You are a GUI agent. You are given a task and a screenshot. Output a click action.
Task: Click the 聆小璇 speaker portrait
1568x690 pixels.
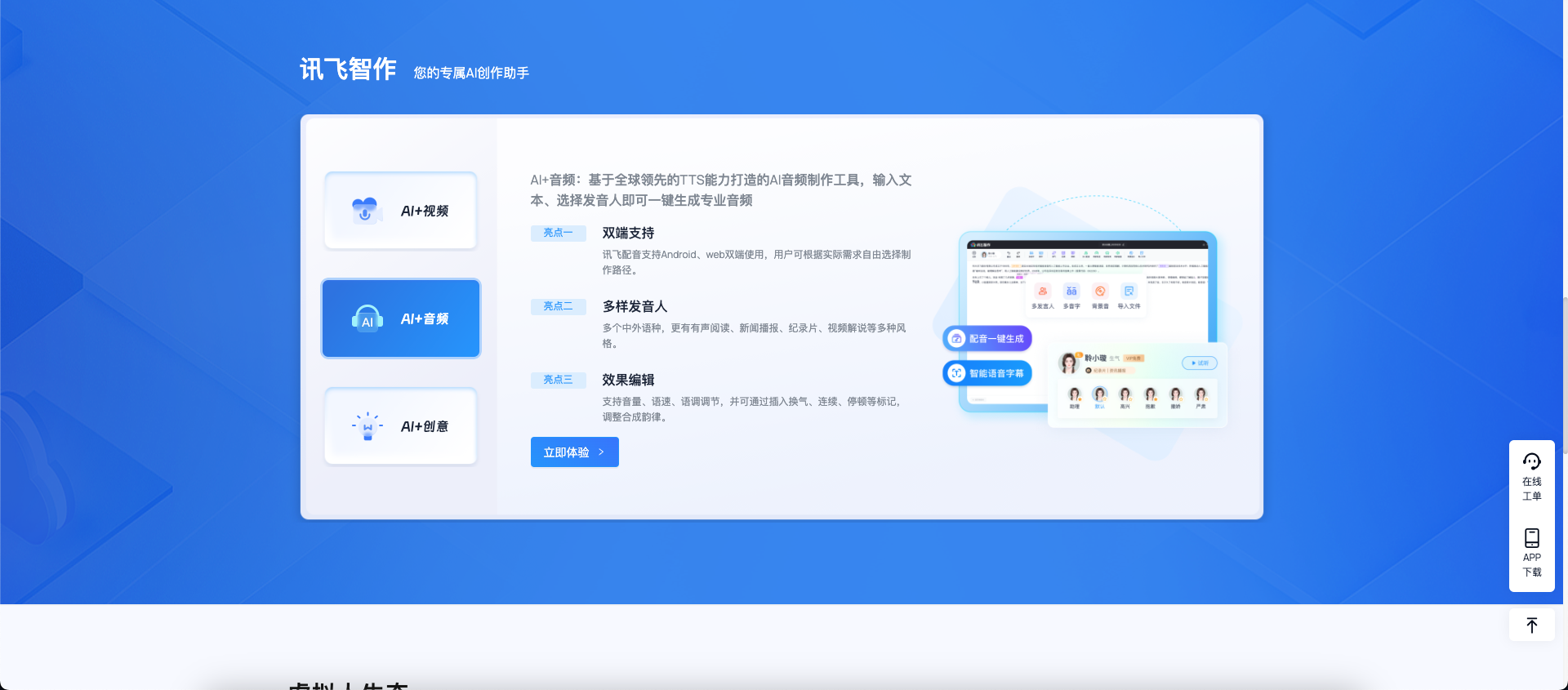point(1069,363)
